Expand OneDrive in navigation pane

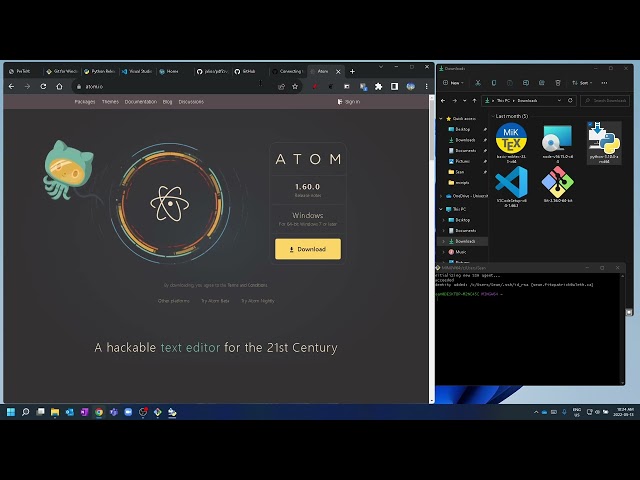click(x=441, y=196)
